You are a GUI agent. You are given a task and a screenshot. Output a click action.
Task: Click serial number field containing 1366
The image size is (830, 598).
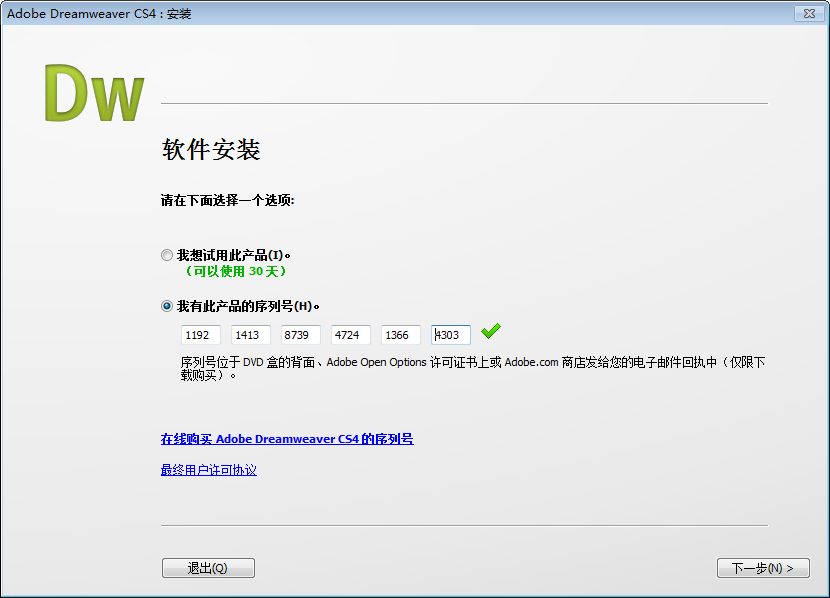coord(401,335)
